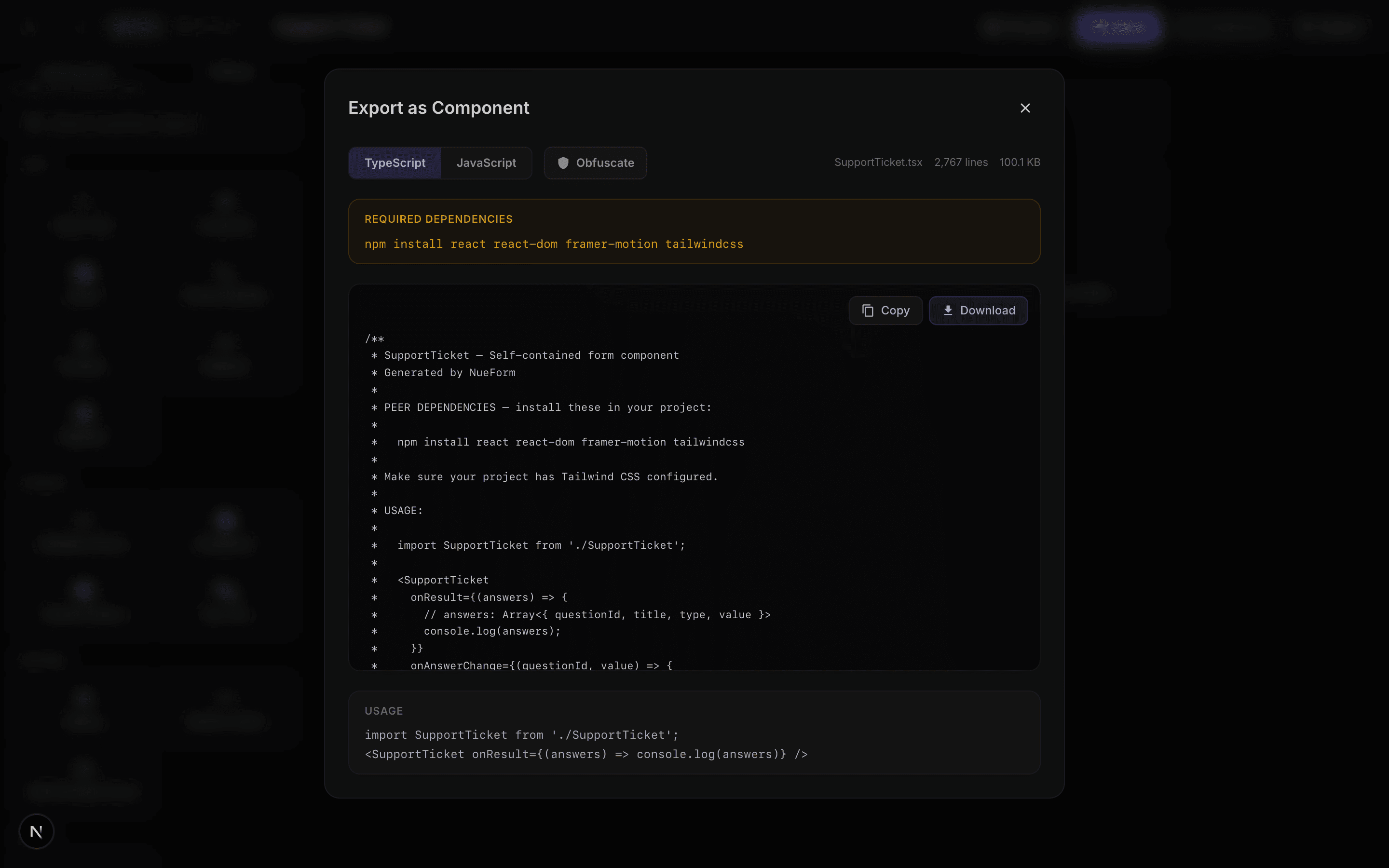Image resolution: width=1389 pixels, height=868 pixels.
Task: Keep TypeScript selected as export language
Action: pyautogui.click(x=395, y=163)
